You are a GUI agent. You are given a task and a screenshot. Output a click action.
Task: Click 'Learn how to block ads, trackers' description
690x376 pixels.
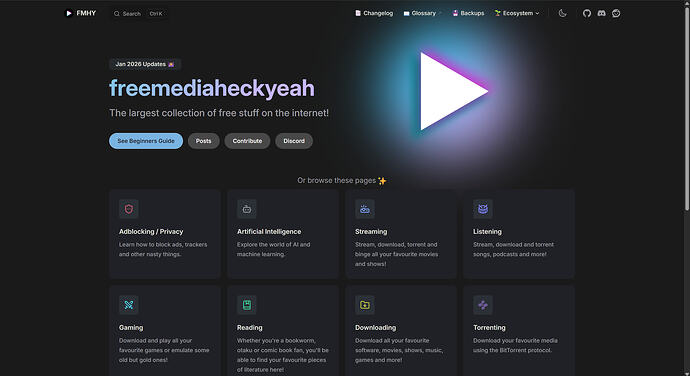[x=163, y=249]
